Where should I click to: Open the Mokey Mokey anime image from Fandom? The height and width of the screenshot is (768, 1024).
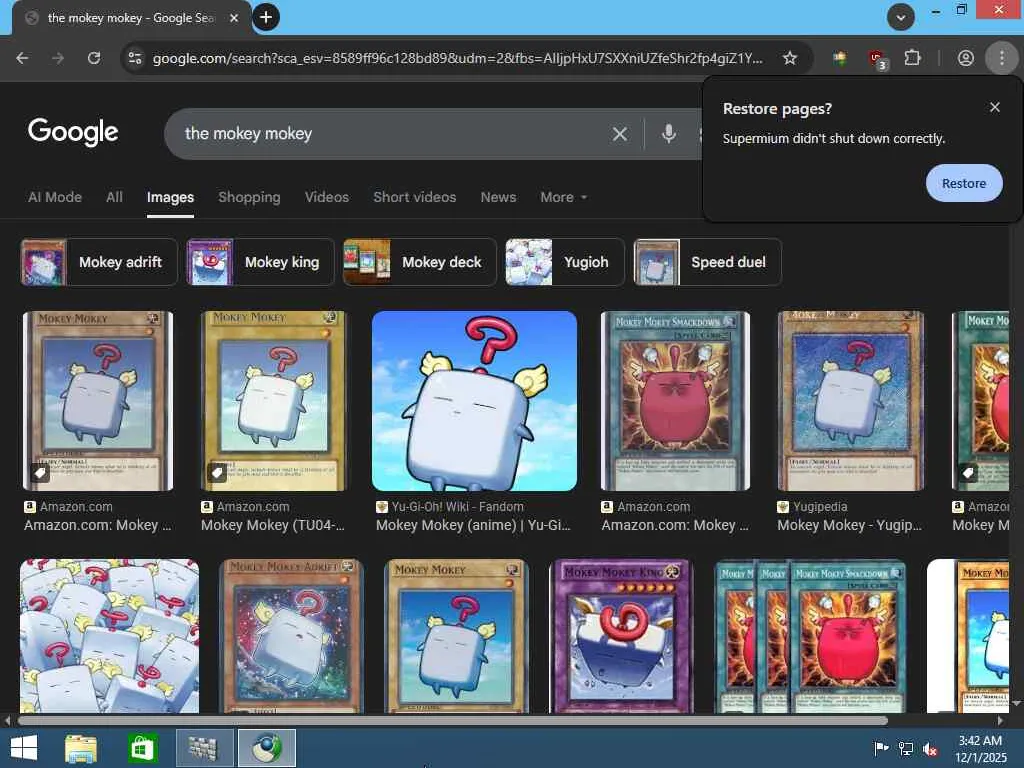coord(474,401)
